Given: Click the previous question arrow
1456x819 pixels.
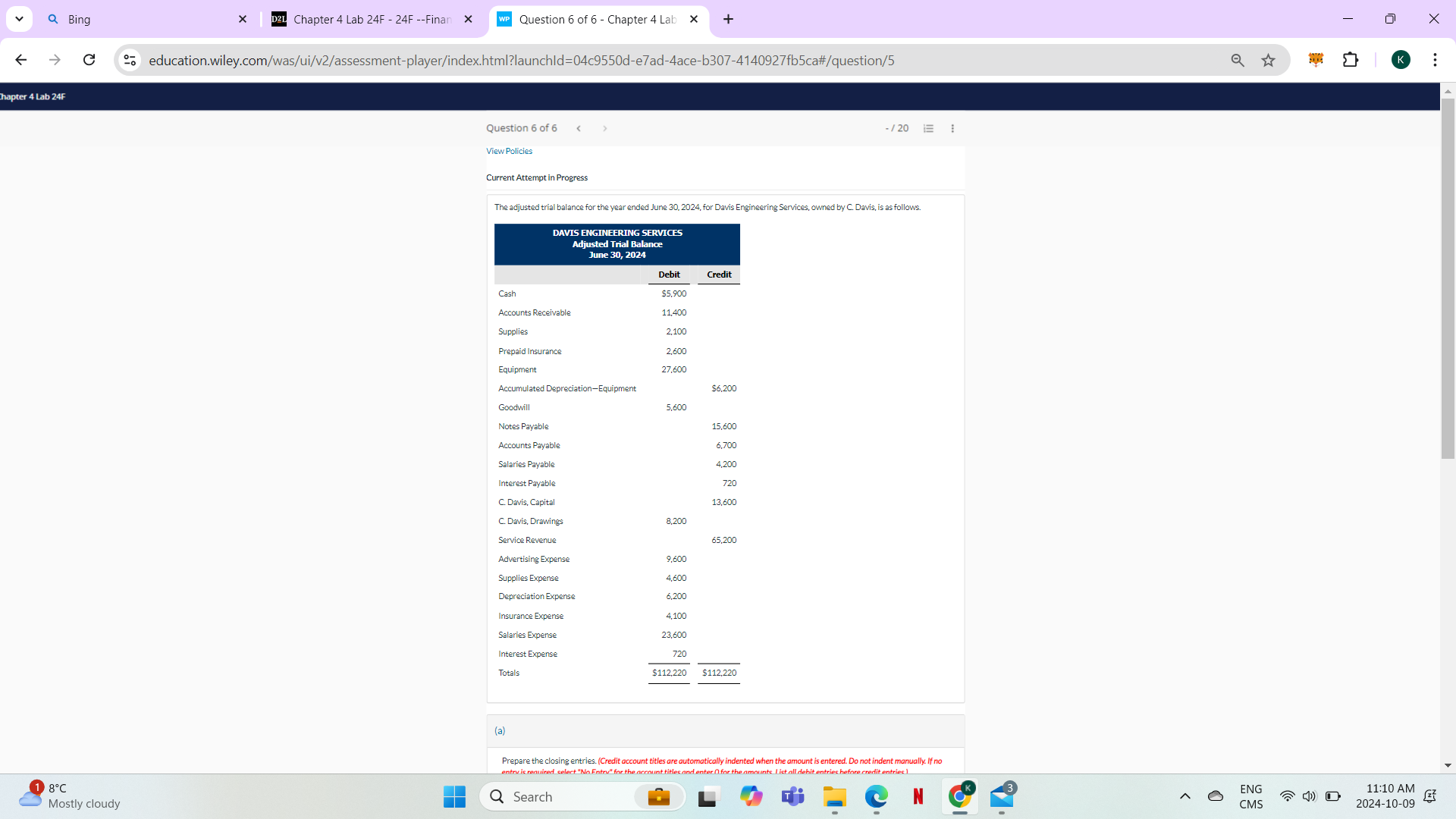Looking at the screenshot, I should 579,128.
